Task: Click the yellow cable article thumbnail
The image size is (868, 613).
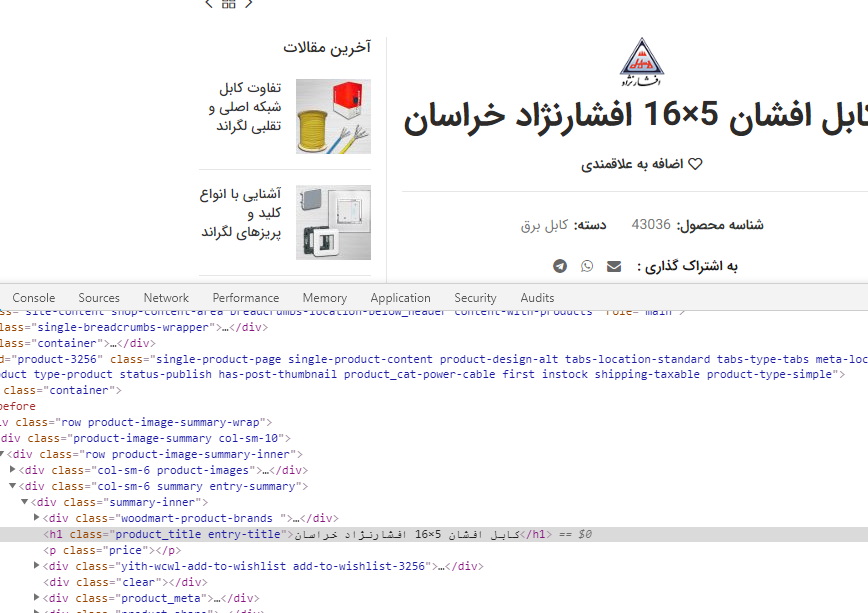Action: [x=333, y=116]
